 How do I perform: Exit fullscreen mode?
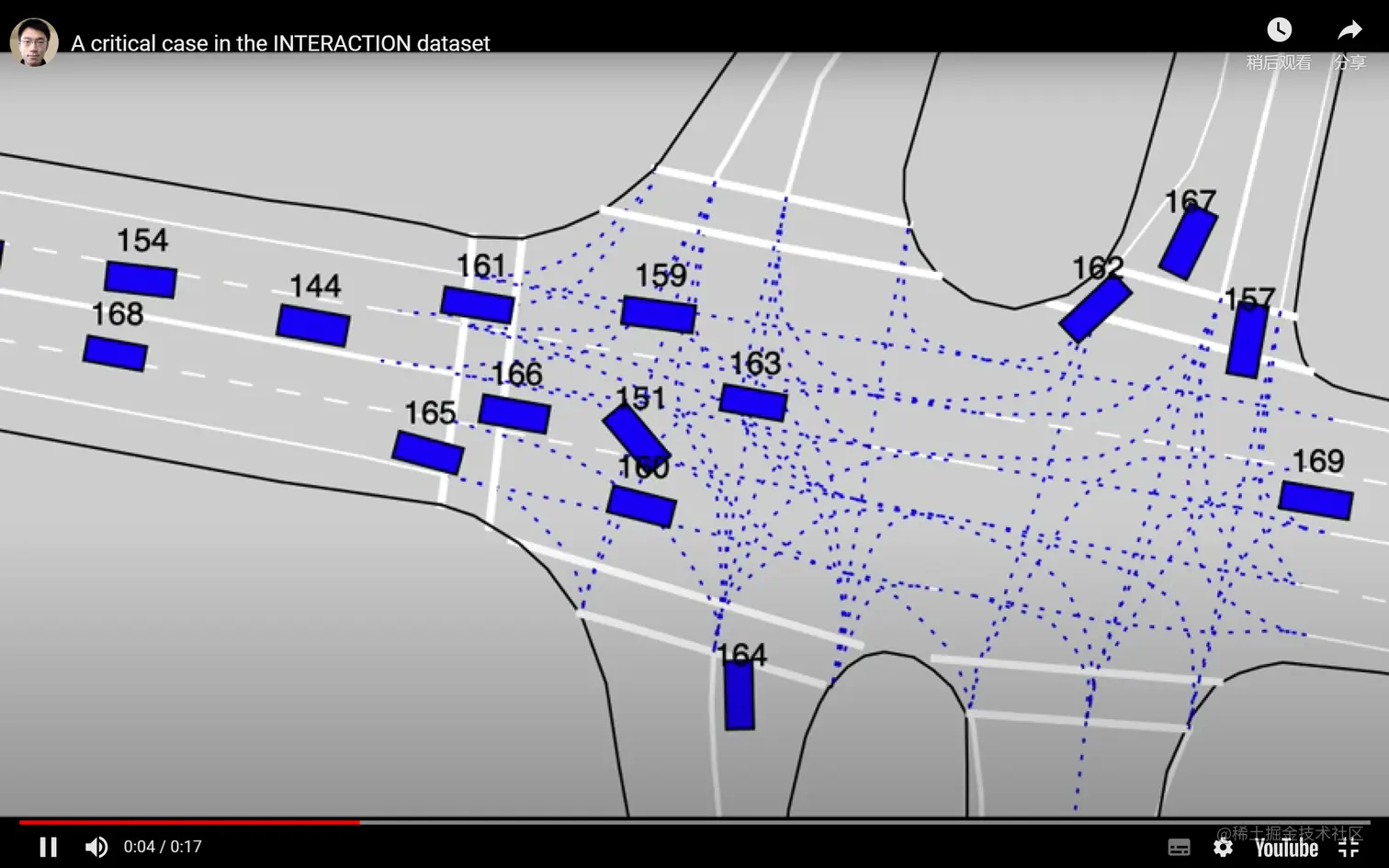coord(1349,847)
